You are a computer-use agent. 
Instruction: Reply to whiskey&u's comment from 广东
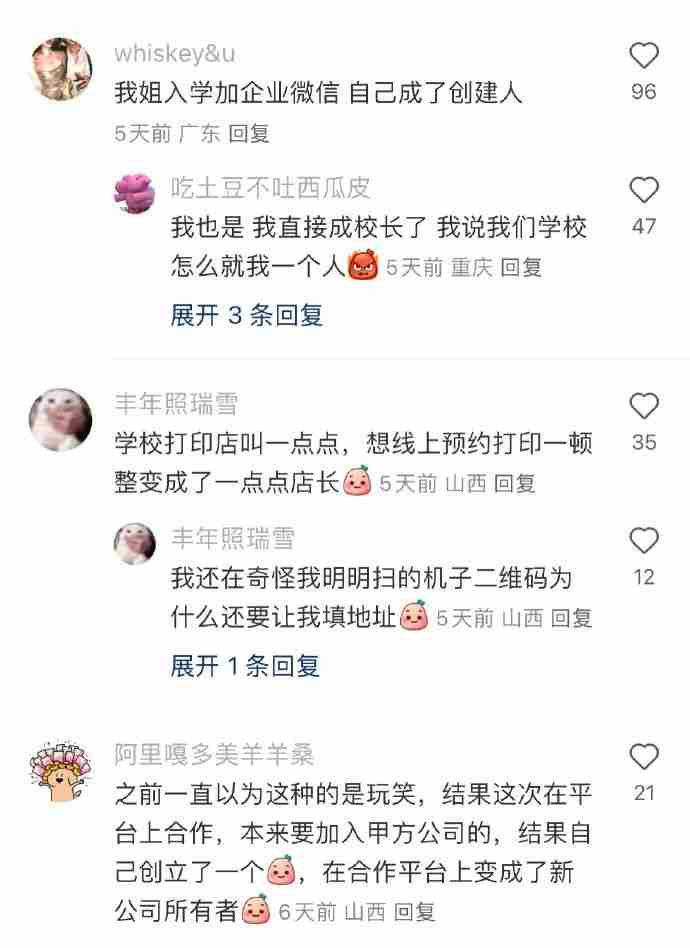pos(249,134)
